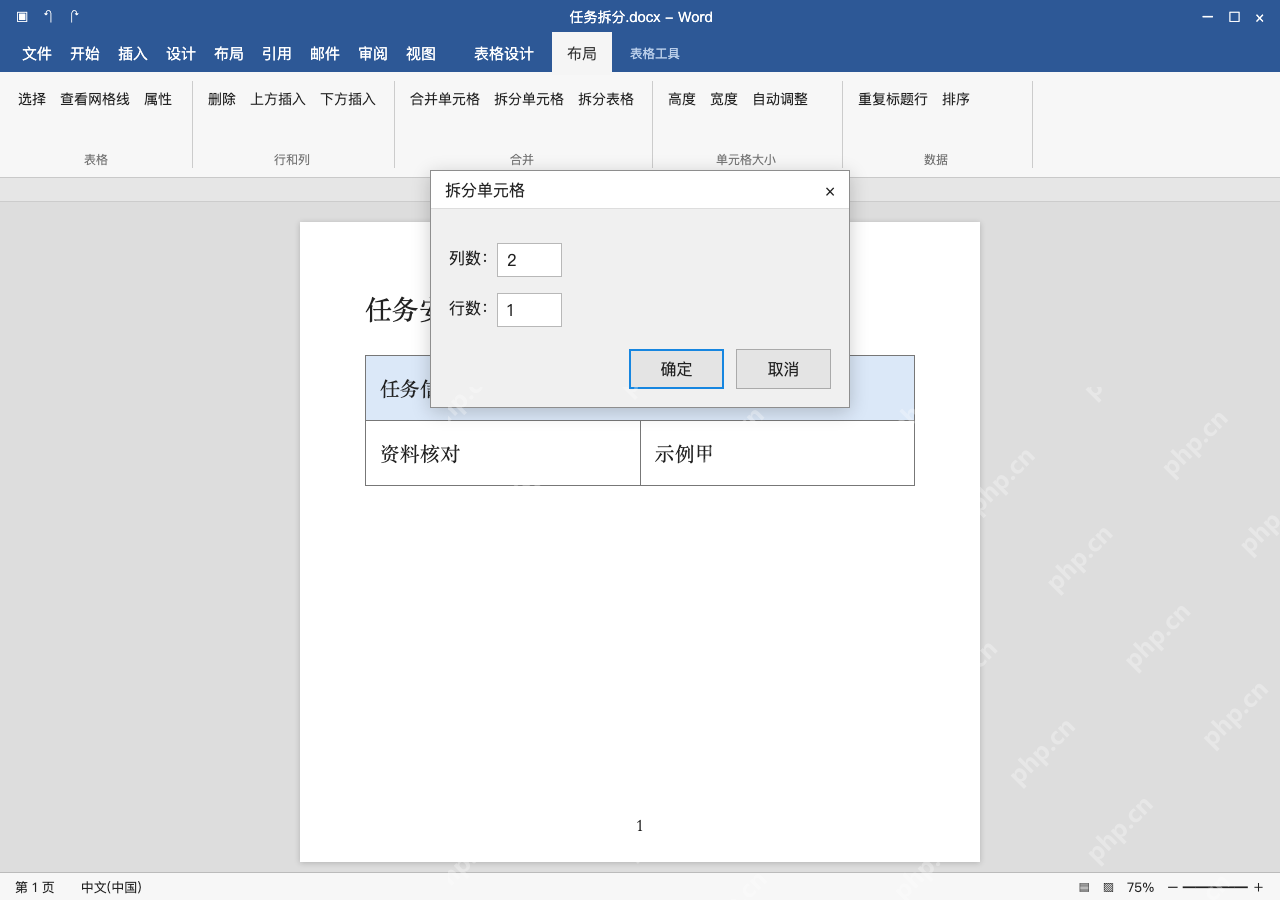Viewport: 1280px width, 900px height.
Task: Open the 开始 tab
Action: click(x=85, y=54)
